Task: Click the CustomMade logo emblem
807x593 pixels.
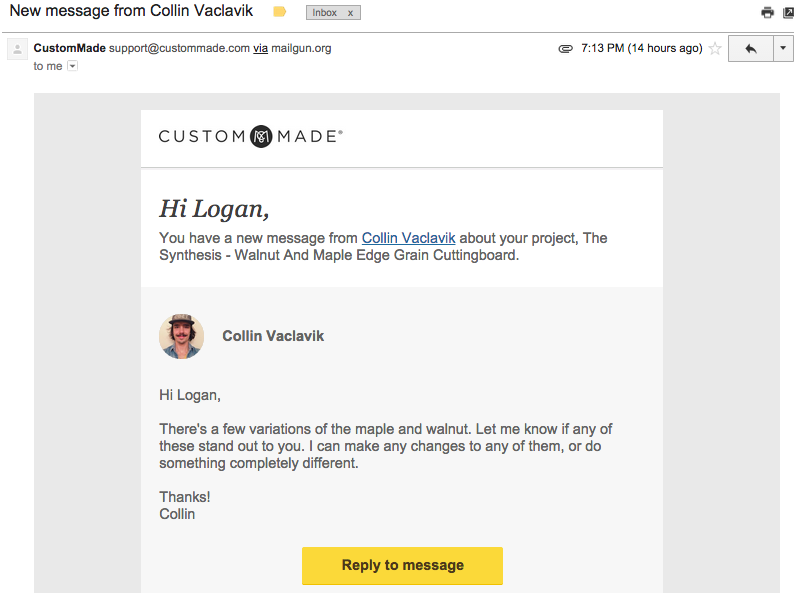Action: pyautogui.click(x=261, y=136)
